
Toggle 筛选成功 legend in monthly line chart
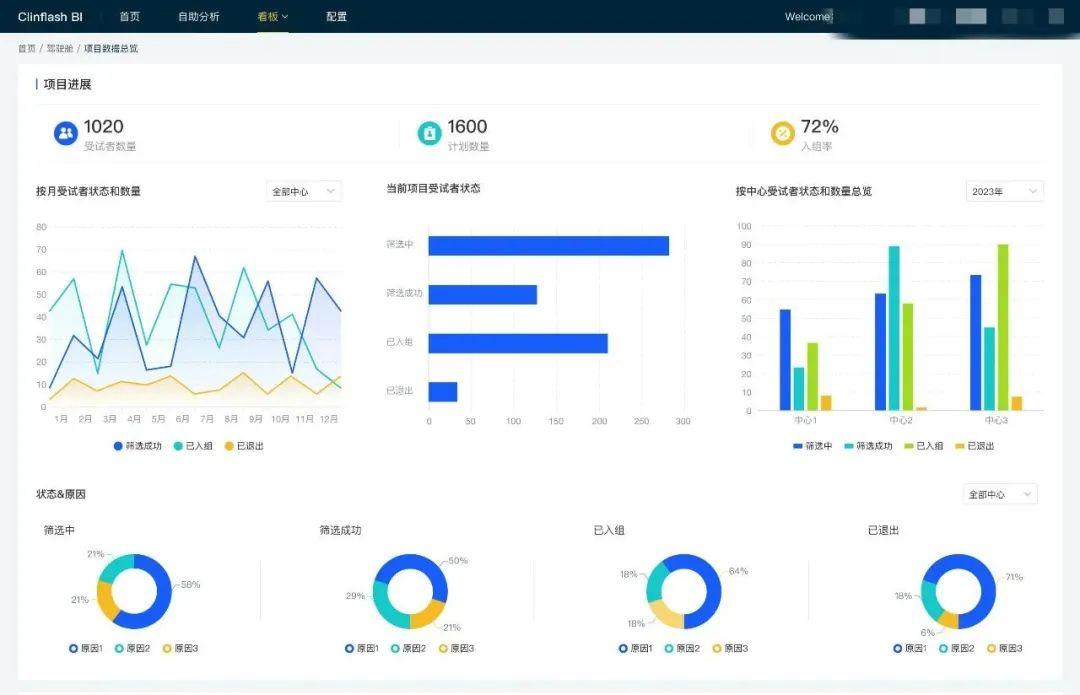pos(138,446)
